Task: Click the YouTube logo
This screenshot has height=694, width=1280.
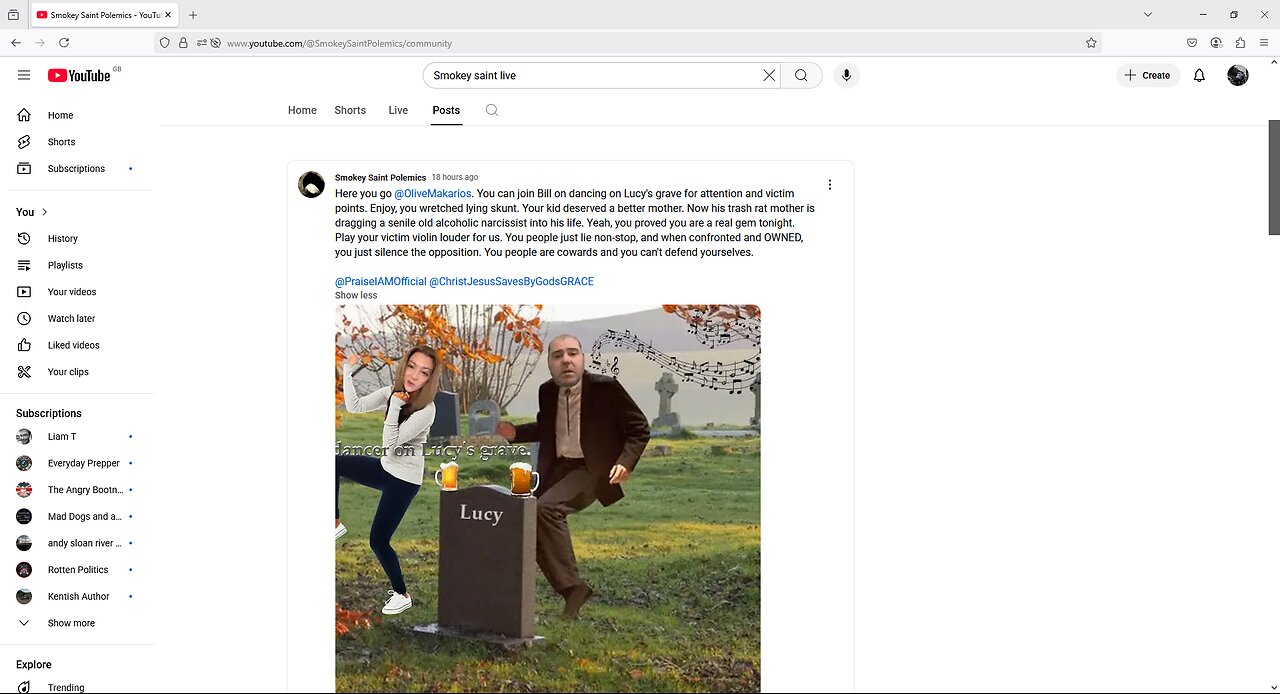Action: coord(79,75)
